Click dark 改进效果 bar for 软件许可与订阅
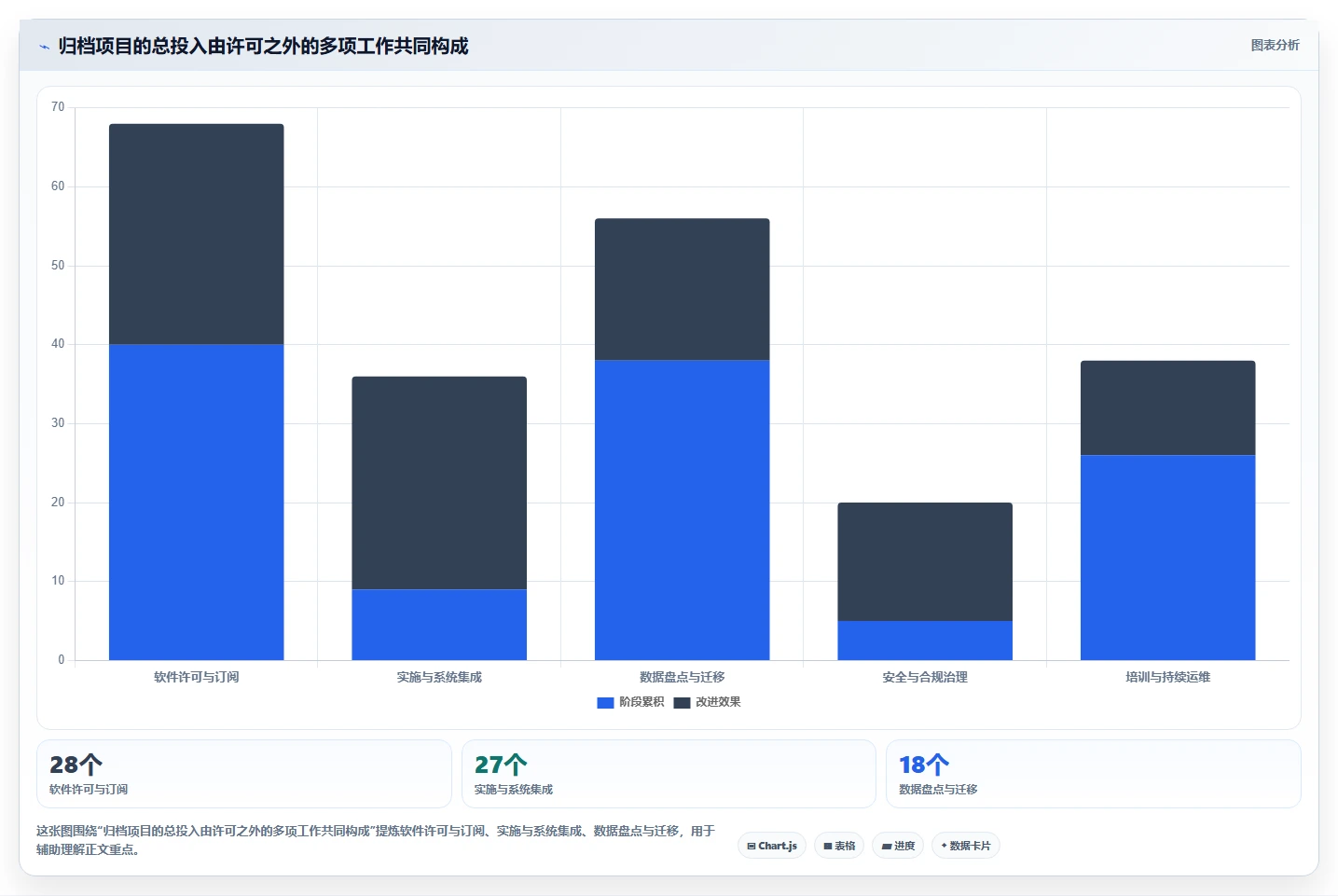Viewport: 1338px width, 896px height. (197, 234)
